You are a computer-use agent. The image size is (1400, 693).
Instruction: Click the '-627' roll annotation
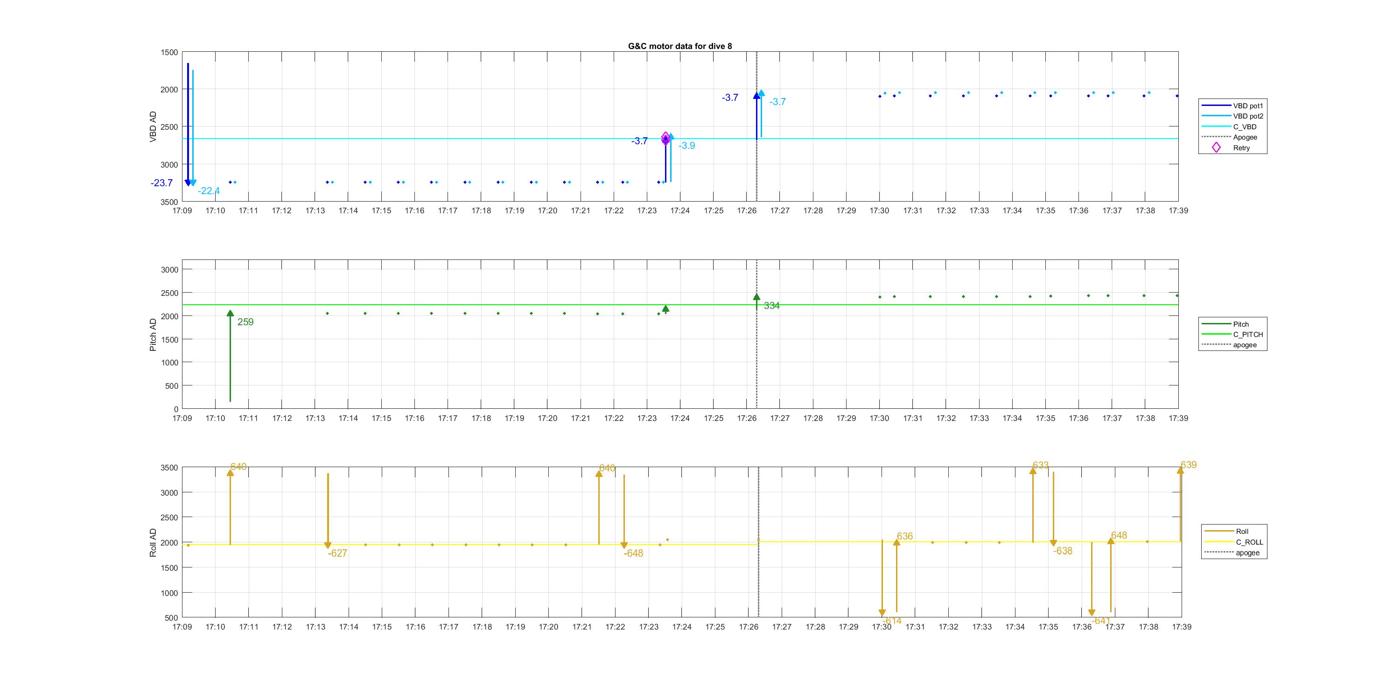tap(338, 553)
